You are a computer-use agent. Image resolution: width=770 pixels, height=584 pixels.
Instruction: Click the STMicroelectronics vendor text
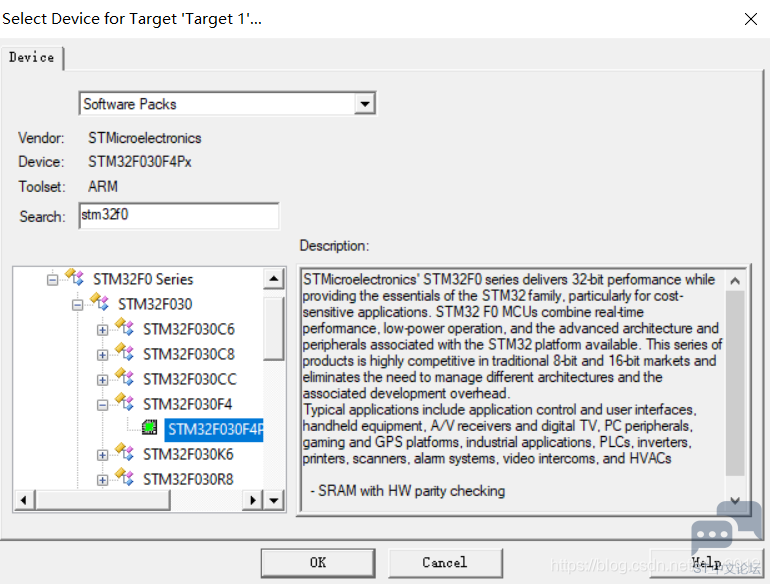[145, 138]
